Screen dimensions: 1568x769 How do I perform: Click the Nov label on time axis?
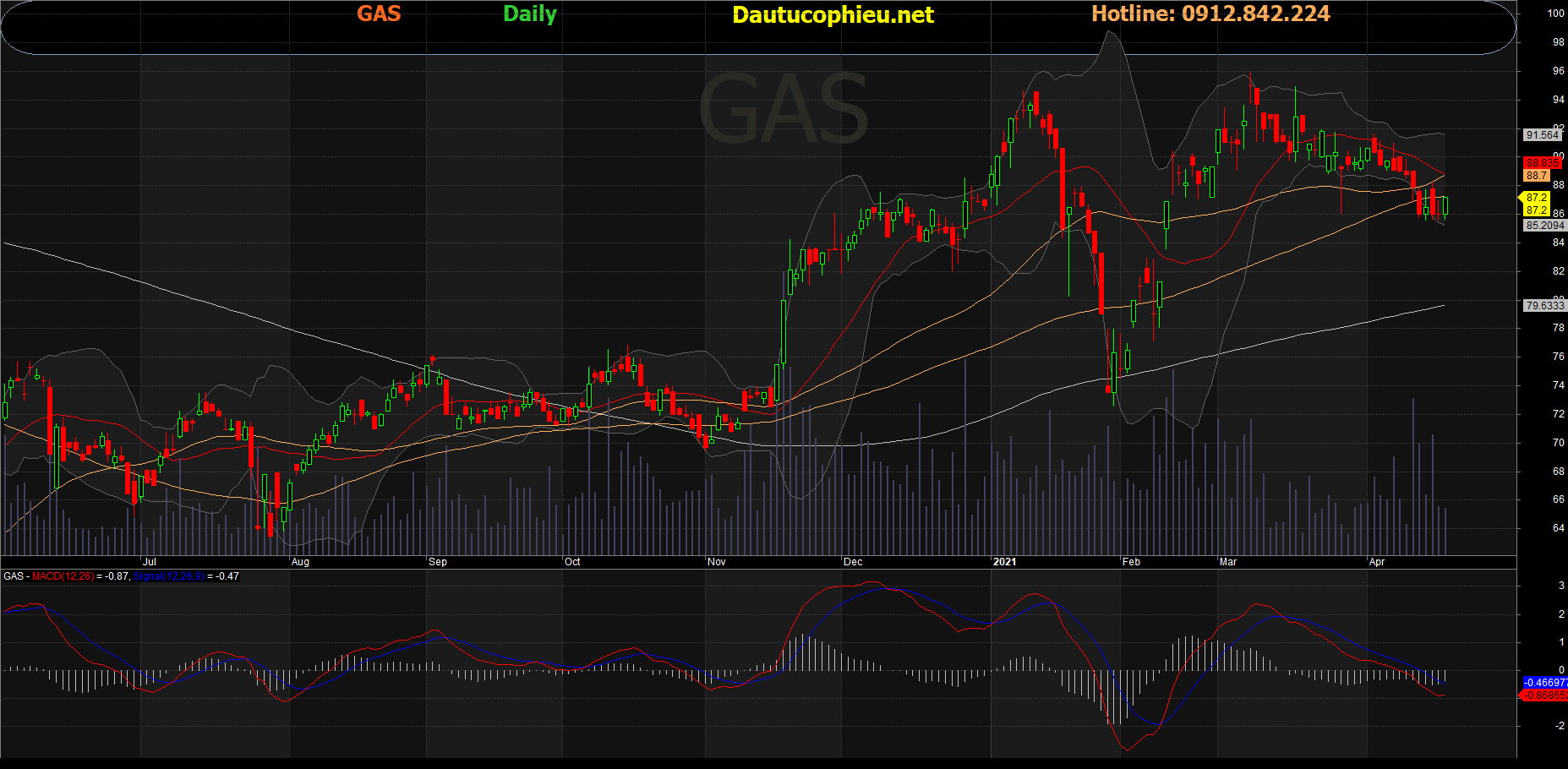point(716,562)
